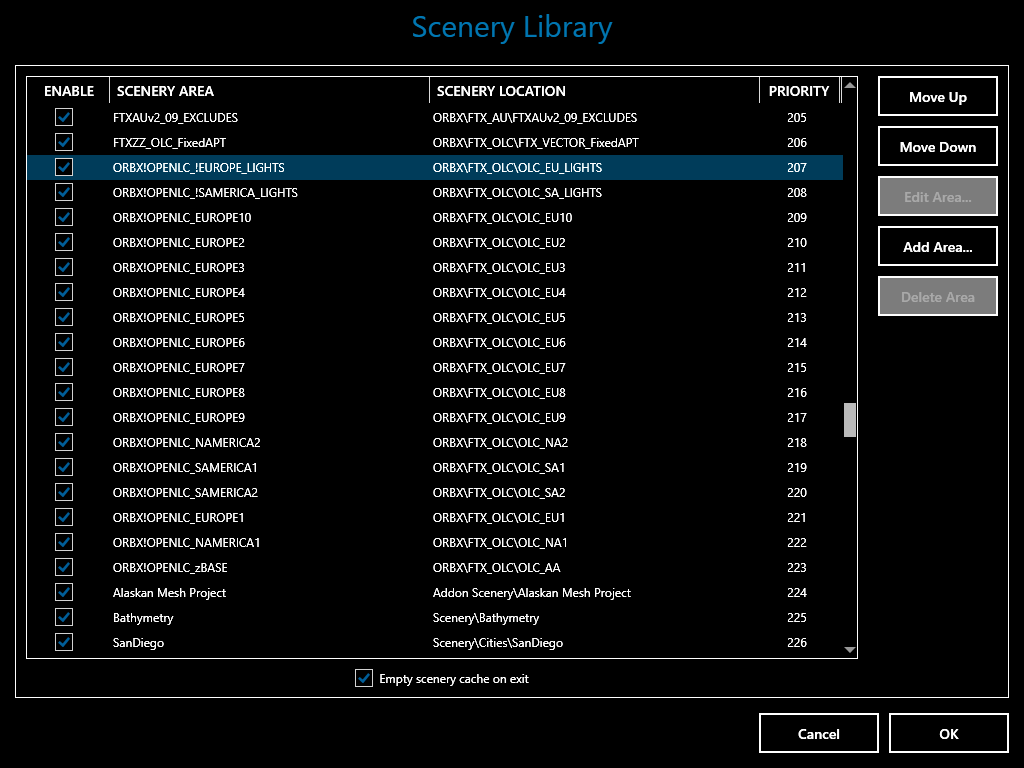Viewport: 1024px width, 768px height.
Task: Click location ORBX\FTX_OLC\OLC_EU_LIGHTS
Action: (x=517, y=168)
